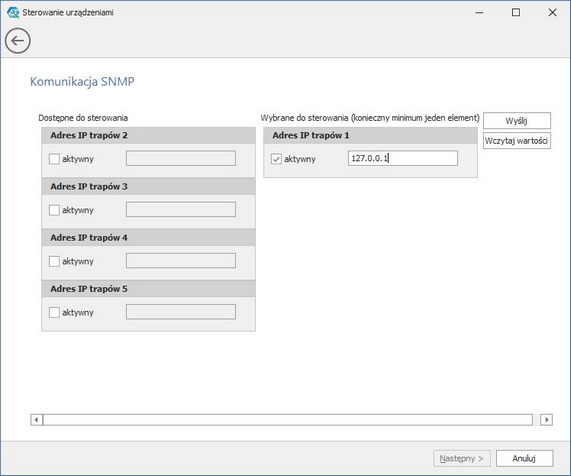Click the right scrollbar arrow
Screen dimensions: 571x476
[546, 420]
